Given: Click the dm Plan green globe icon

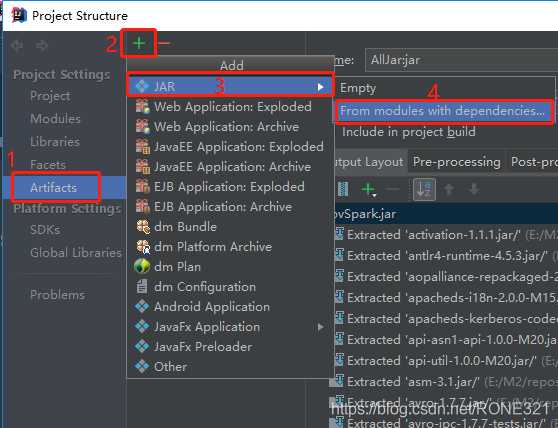Looking at the screenshot, I should pos(142,266).
